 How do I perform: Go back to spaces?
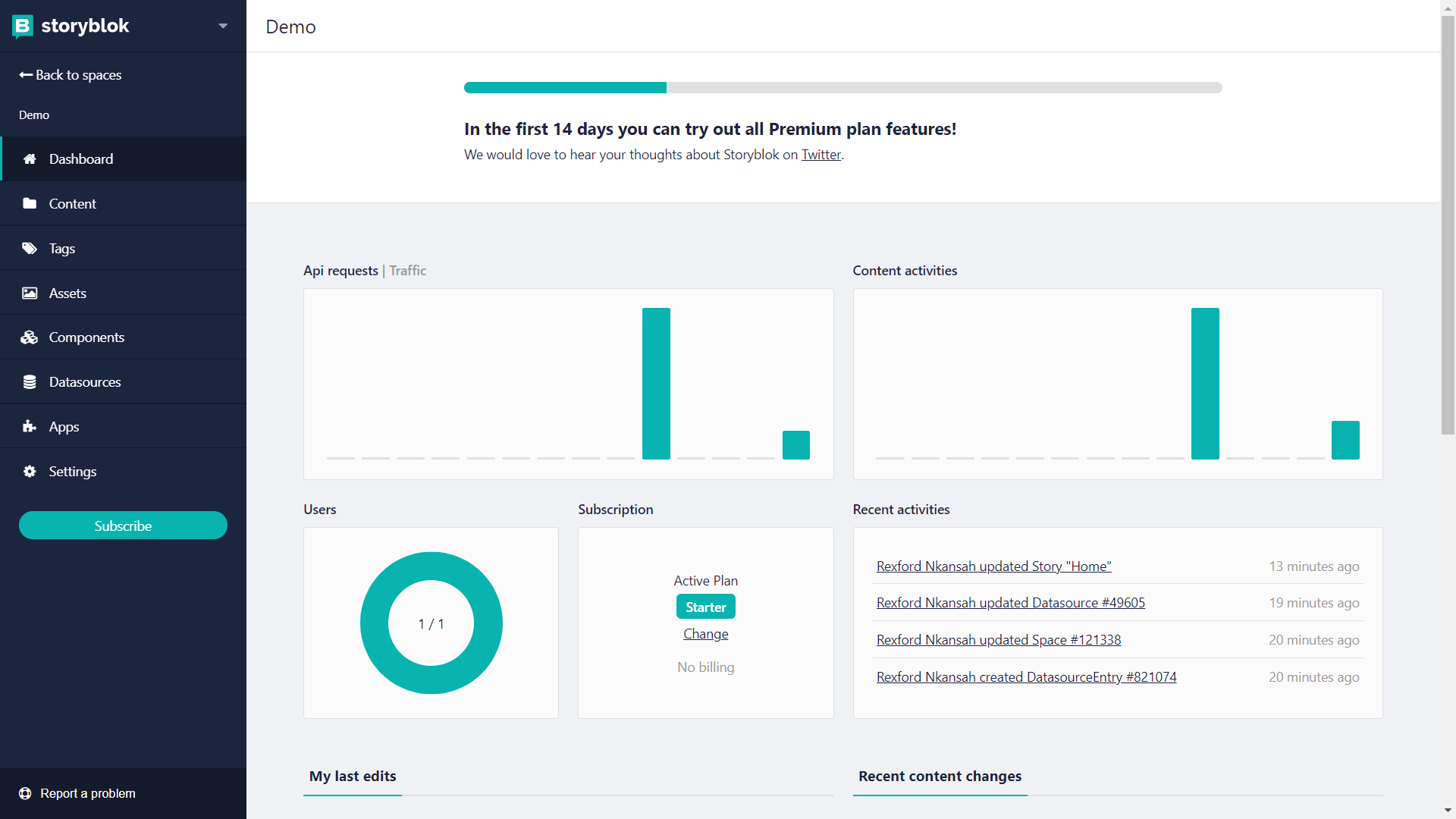coord(71,75)
